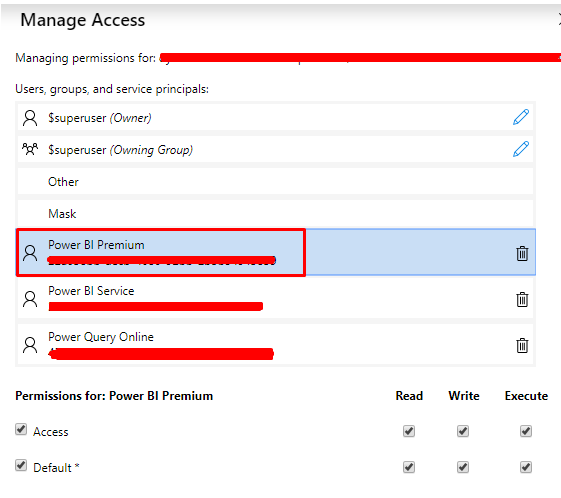This screenshot has height=498, width=561.
Task: Toggle Default Read permission checkbox
Action: (409, 467)
